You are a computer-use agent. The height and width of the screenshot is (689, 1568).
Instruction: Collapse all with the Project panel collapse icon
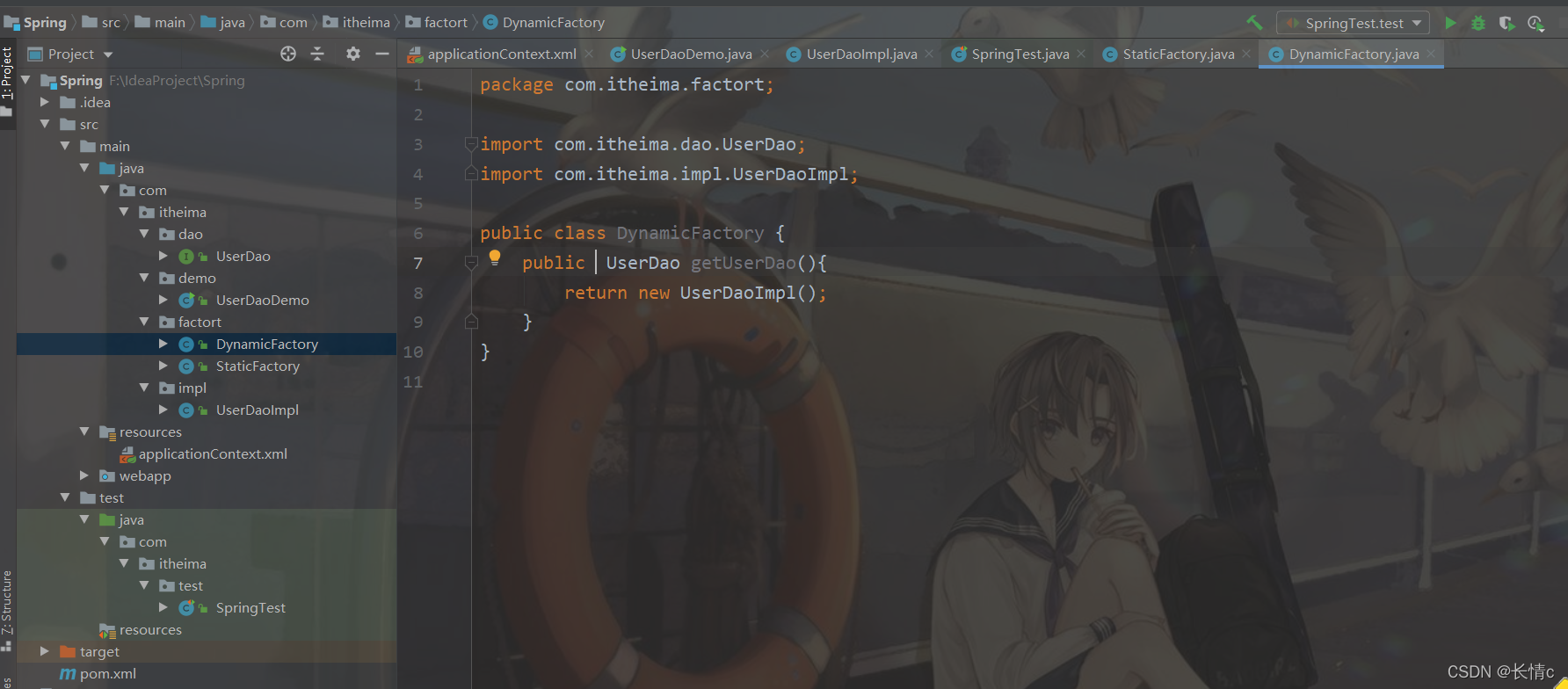[317, 54]
